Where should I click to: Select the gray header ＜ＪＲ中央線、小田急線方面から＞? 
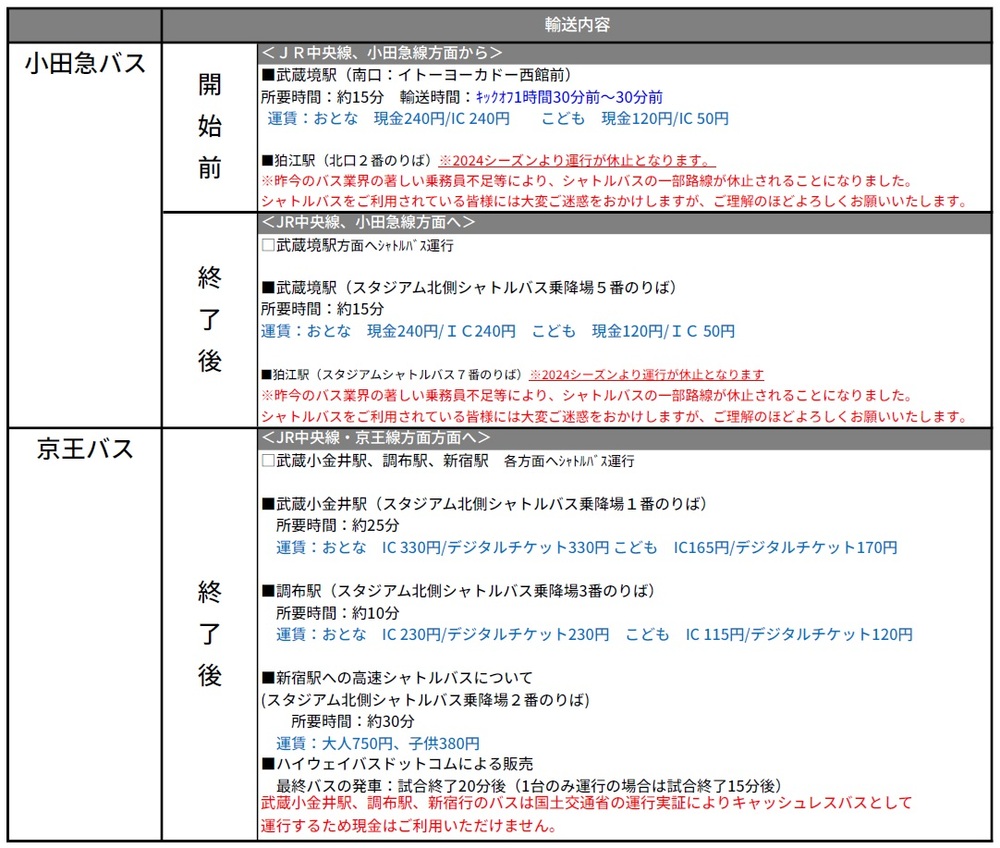click(x=382, y=52)
